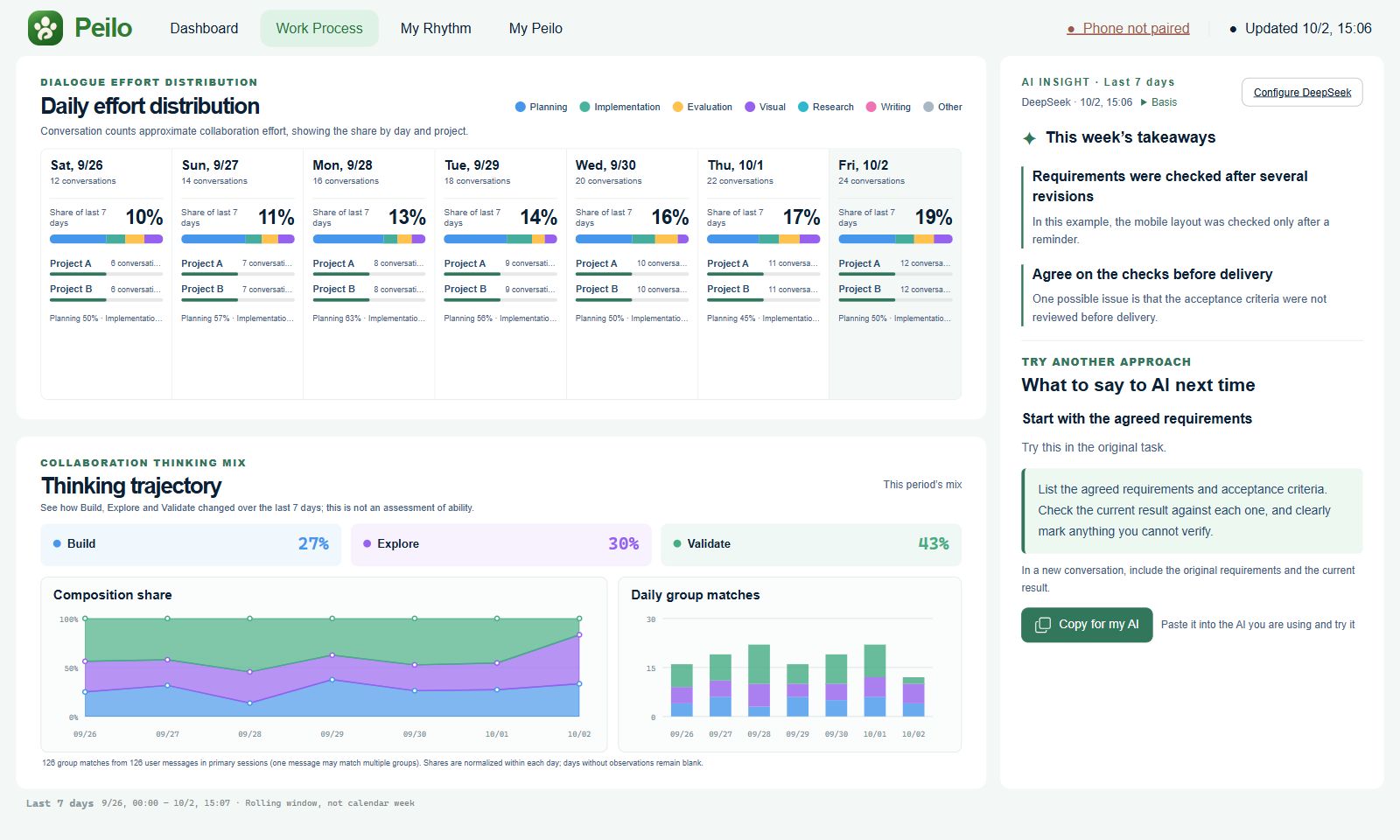Click the 19% share value on Fri, 10/2
The width and height of the screenshot is (1400, 840).
(x=933, y=217)
